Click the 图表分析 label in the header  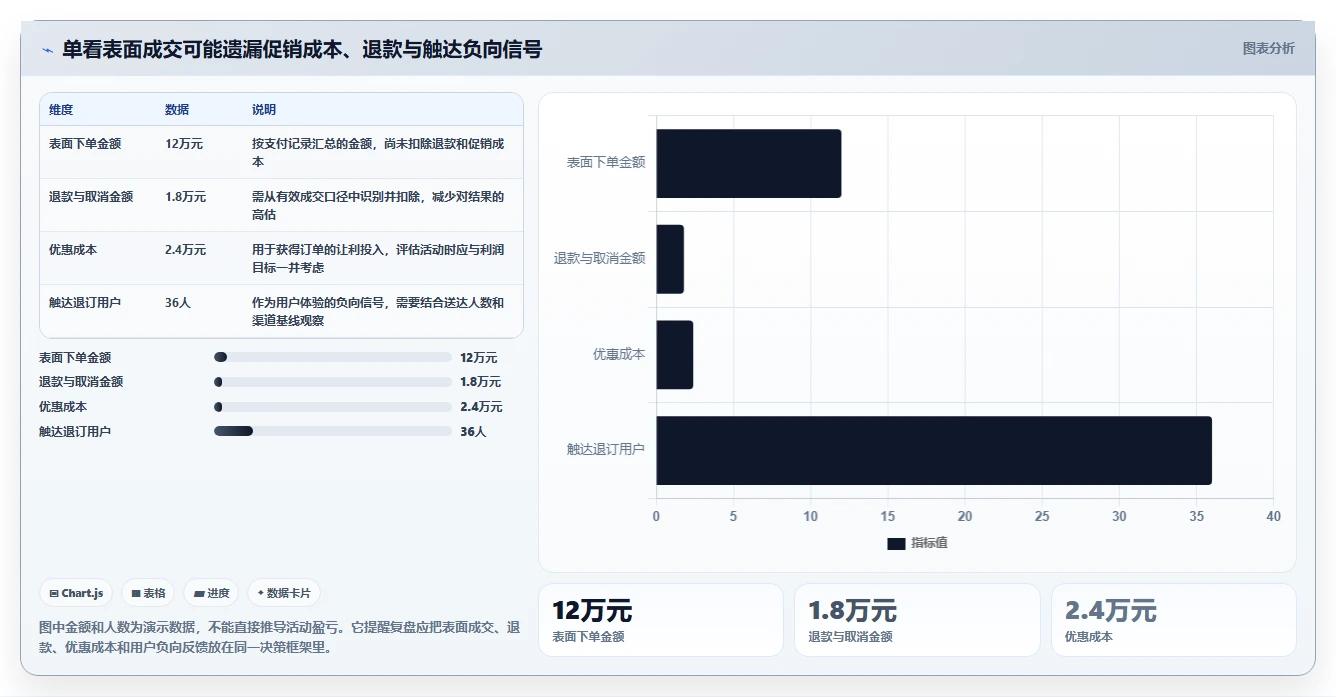[x=1268, y=48]
